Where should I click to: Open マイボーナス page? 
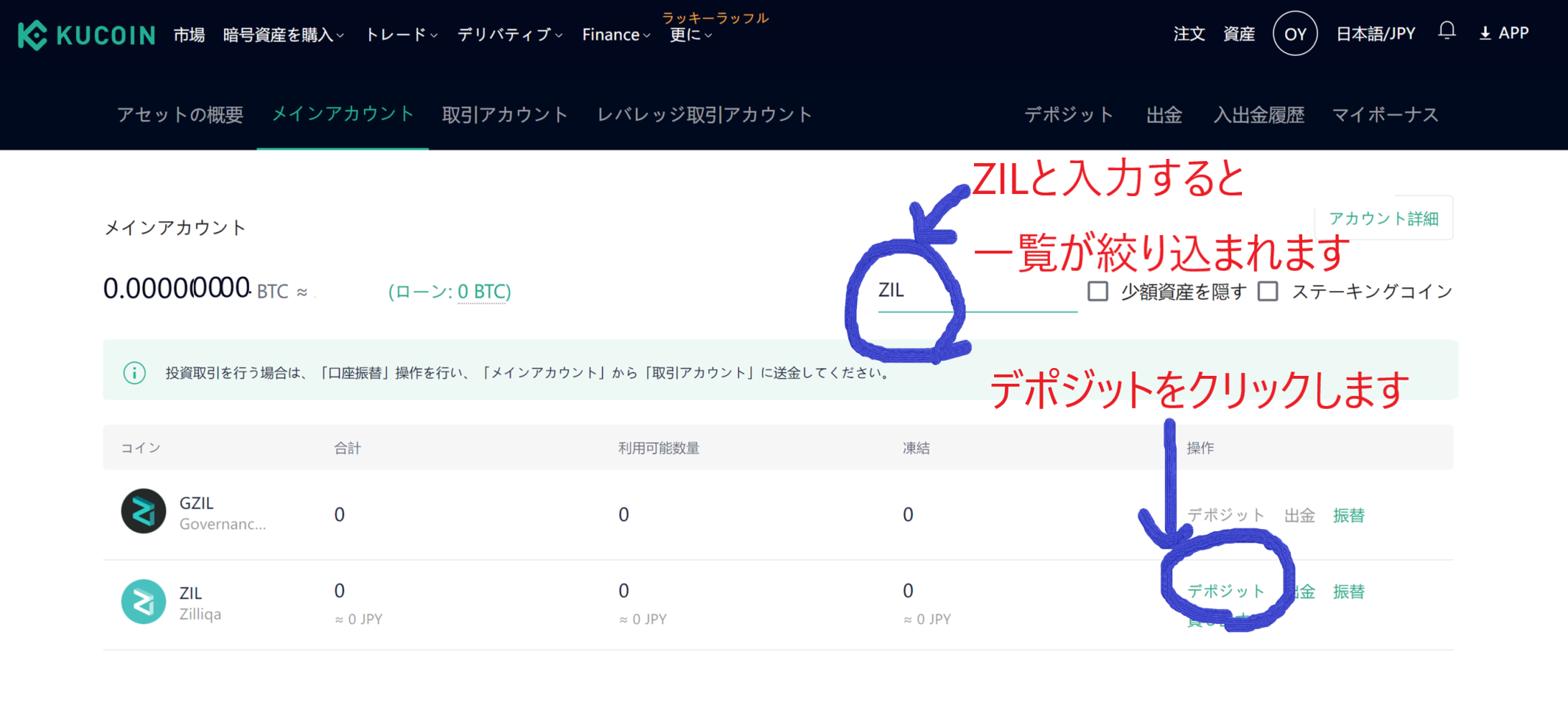pyautogui.click(x=1385, y=114)
